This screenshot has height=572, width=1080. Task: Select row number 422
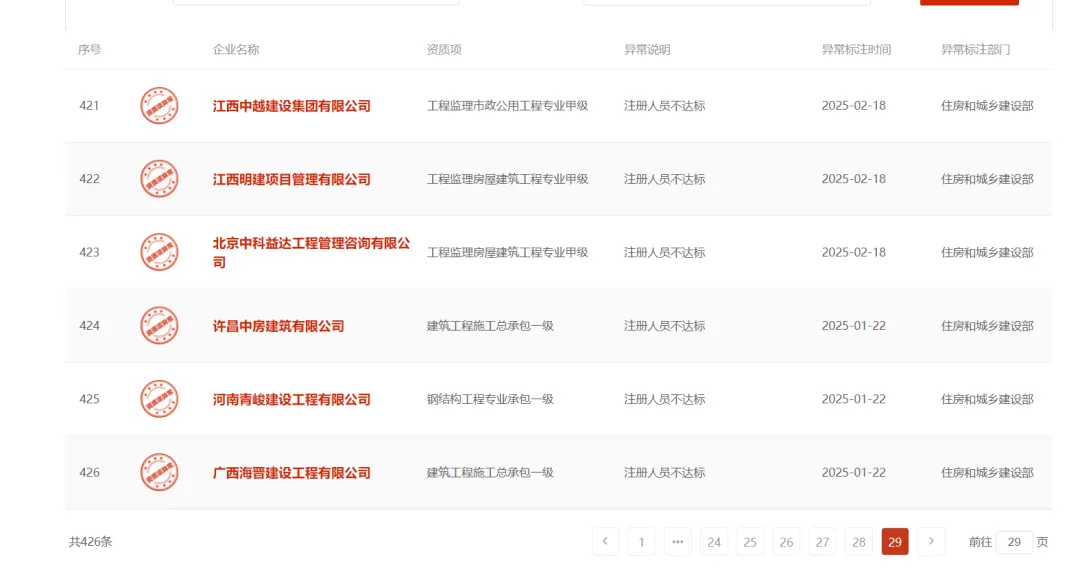click(90, 179)
